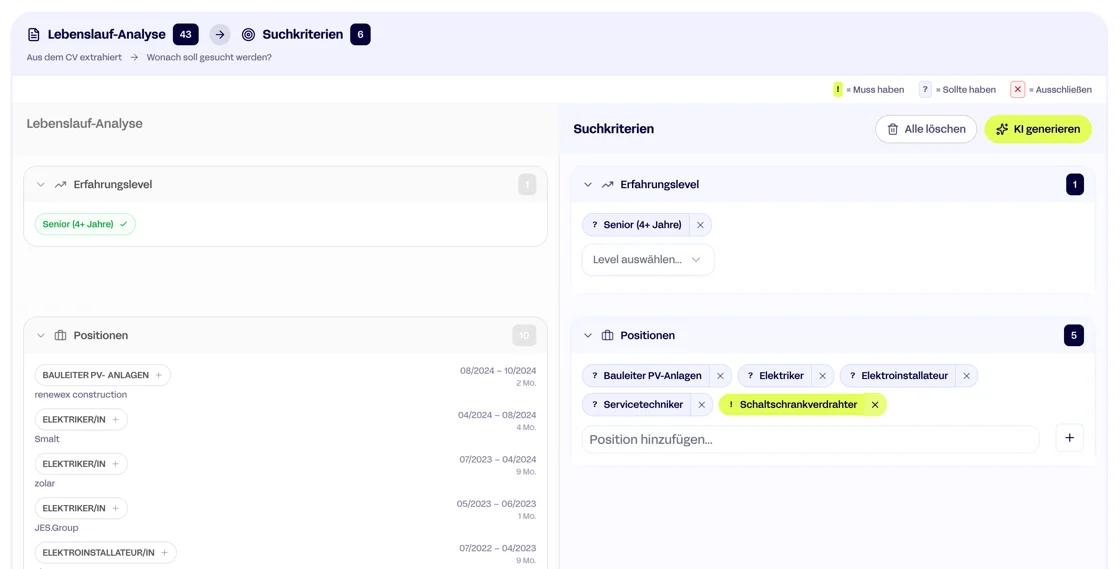Remove the Elektriker search criterion

[822, 376]
